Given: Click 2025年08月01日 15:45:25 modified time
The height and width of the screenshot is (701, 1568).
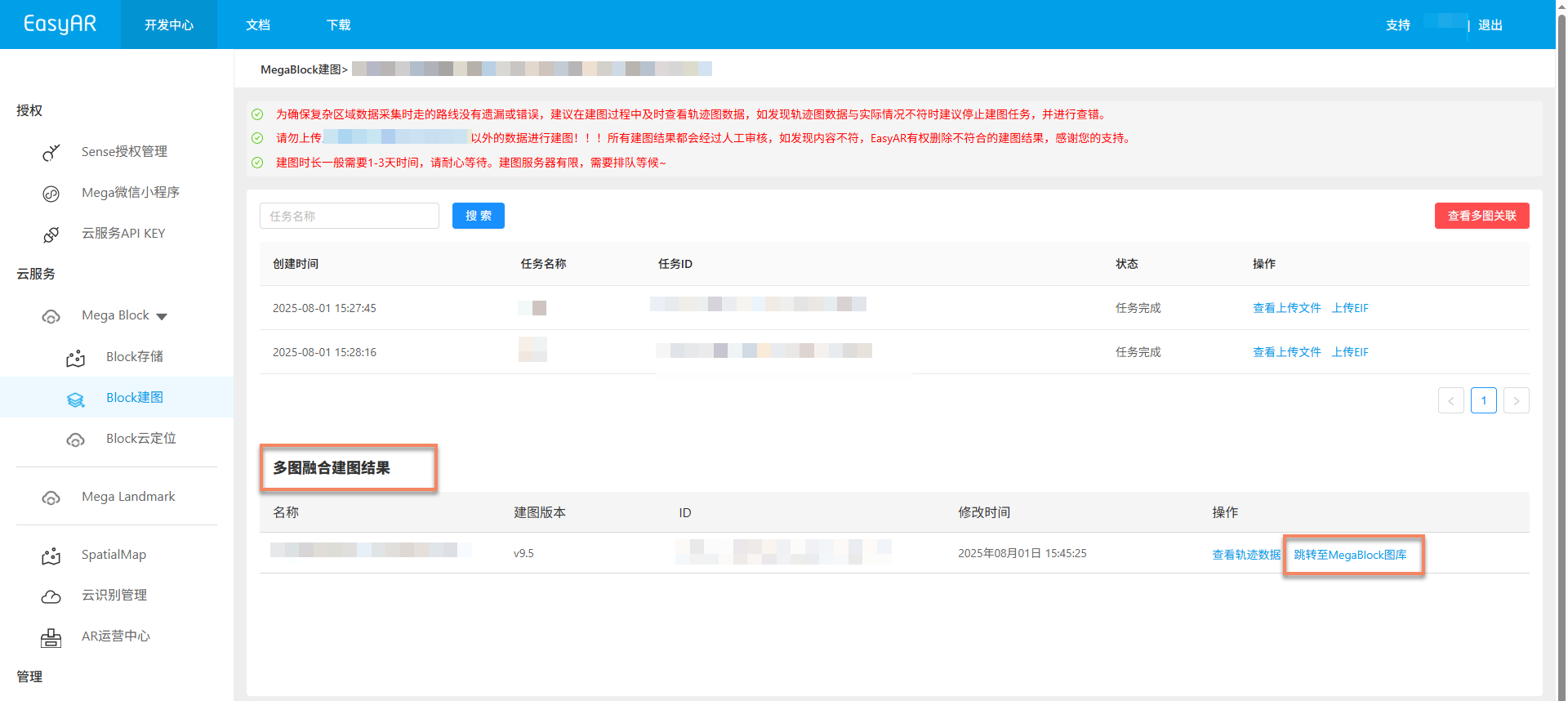Looking at the screenshot, I should [1022, 553].
